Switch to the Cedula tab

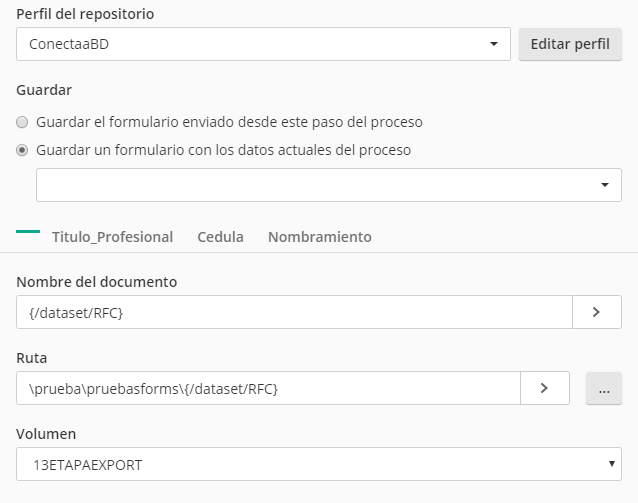[x=220, y=237]
